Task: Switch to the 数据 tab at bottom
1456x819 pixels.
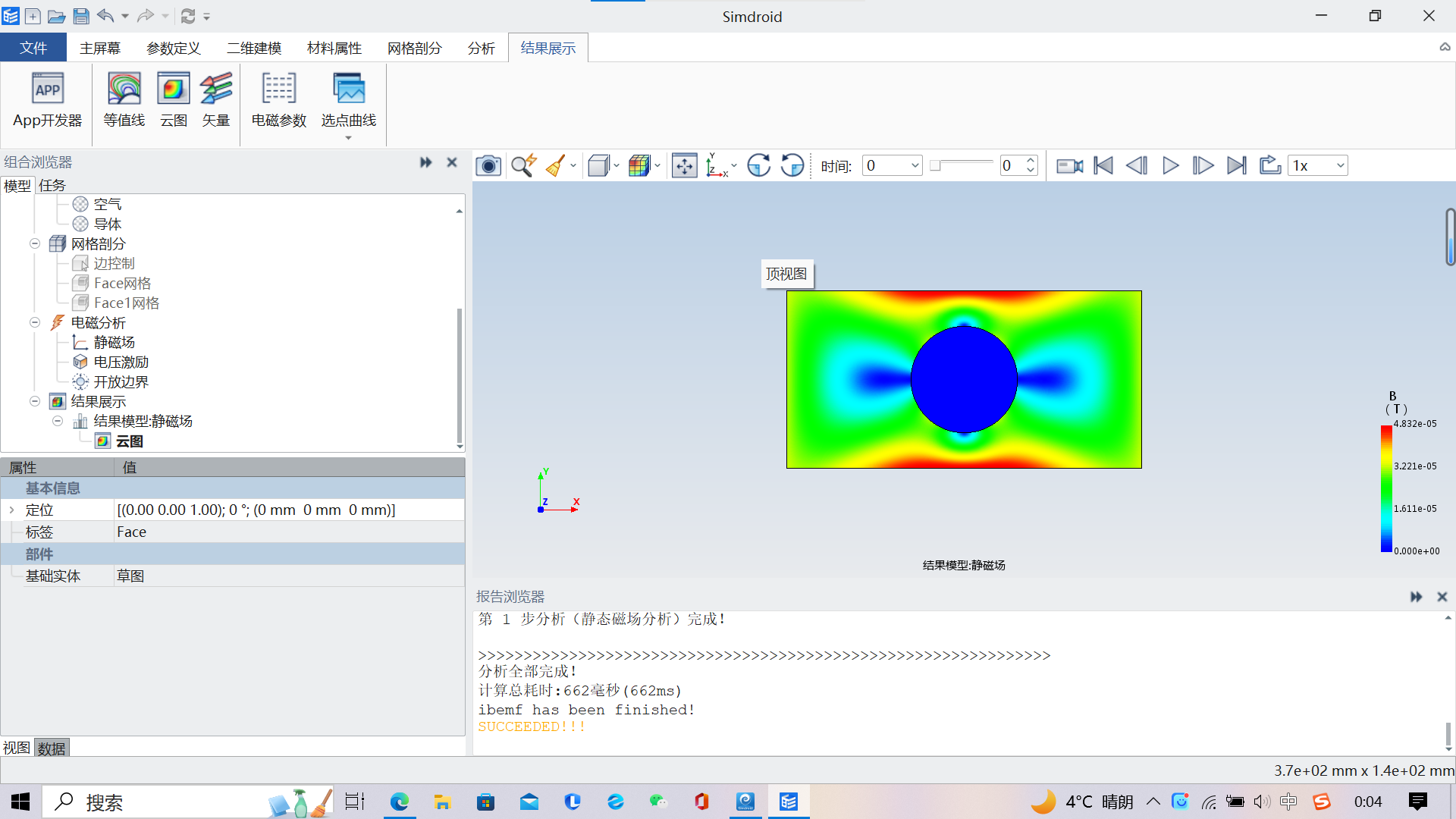Action: pos(52,748)
